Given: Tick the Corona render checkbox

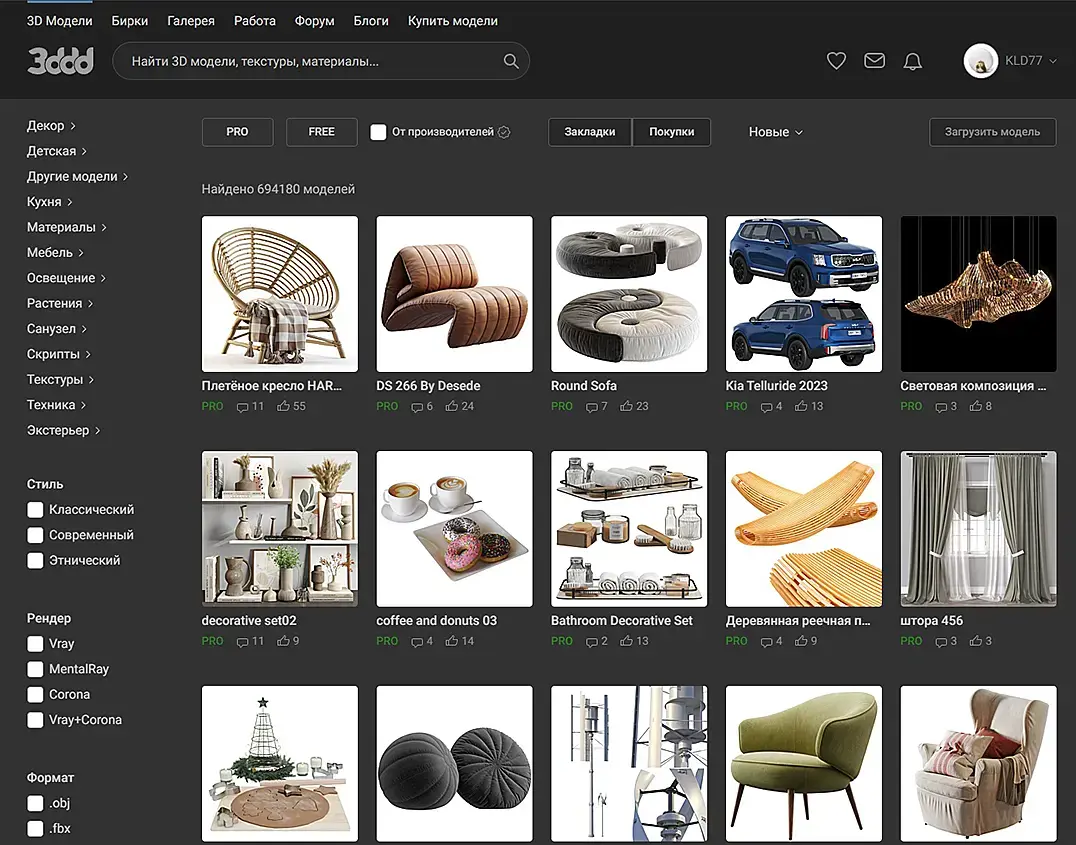Looking at the screenshot, I should pyautogui.click(x=35, y=695).
